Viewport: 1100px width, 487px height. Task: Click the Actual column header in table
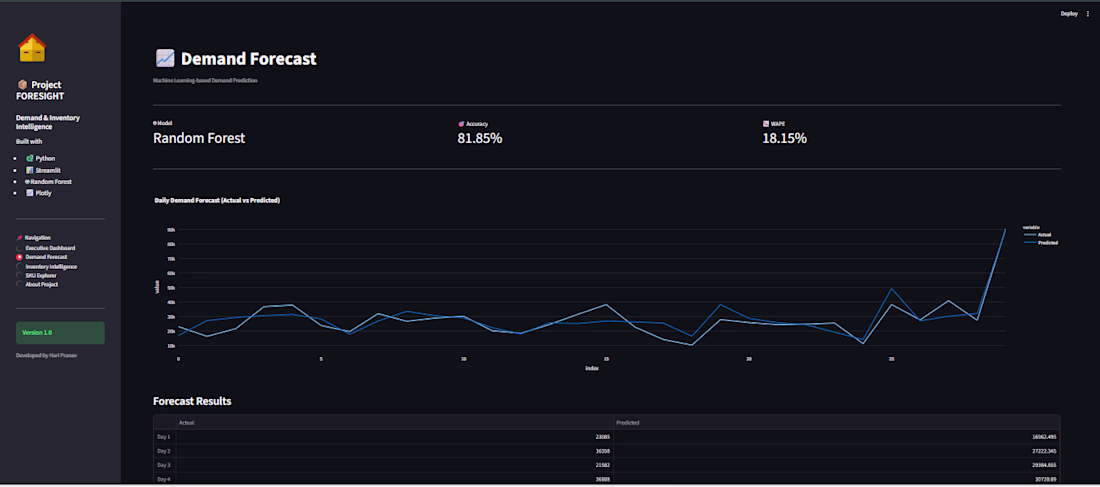pyautogui.click(x=394, y=422)
